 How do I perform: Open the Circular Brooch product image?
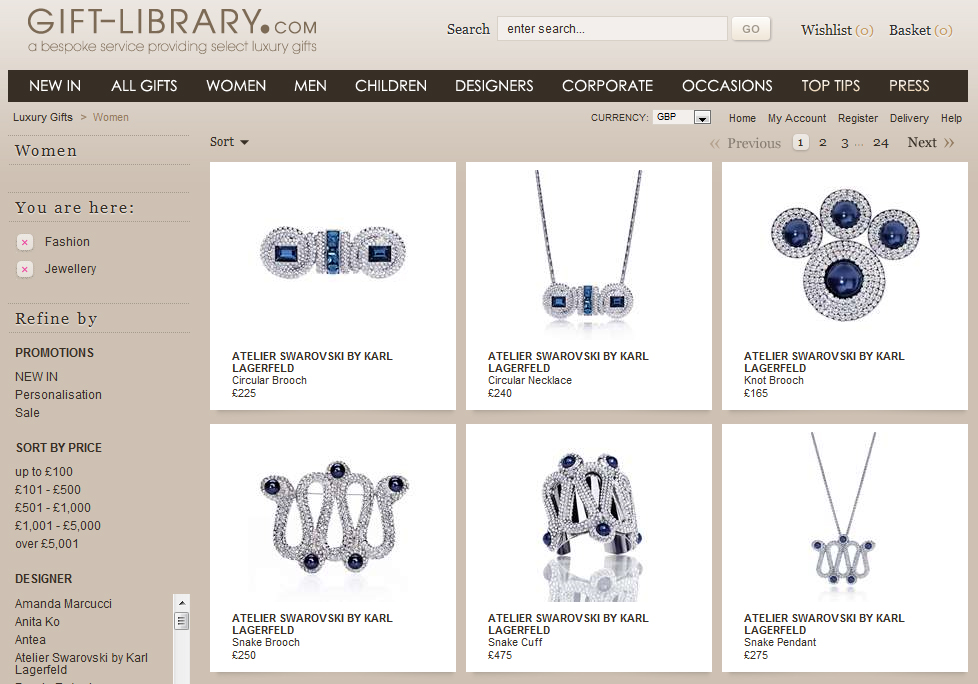(333, 253)
